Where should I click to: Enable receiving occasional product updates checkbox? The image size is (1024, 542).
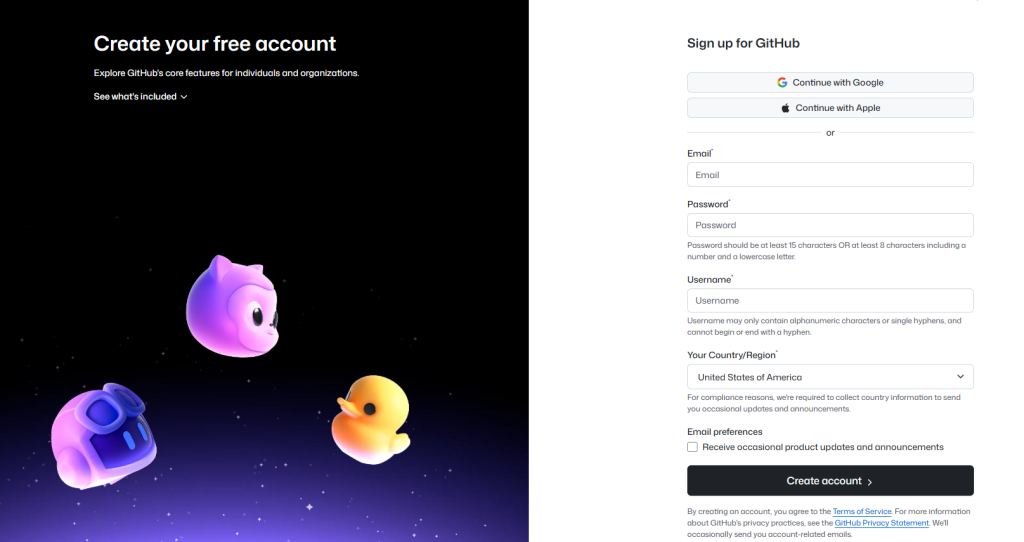(x=693, y=447)
